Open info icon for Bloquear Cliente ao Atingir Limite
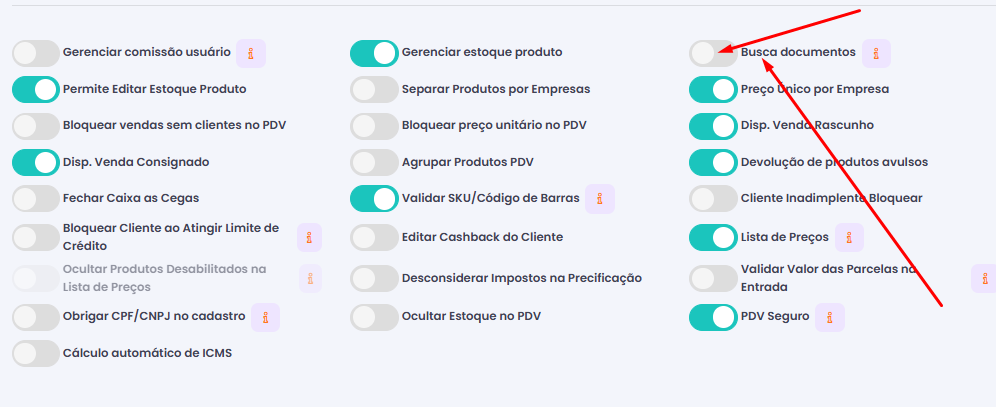The width and height of the screenshot is (996, 407). pos(310,237)
